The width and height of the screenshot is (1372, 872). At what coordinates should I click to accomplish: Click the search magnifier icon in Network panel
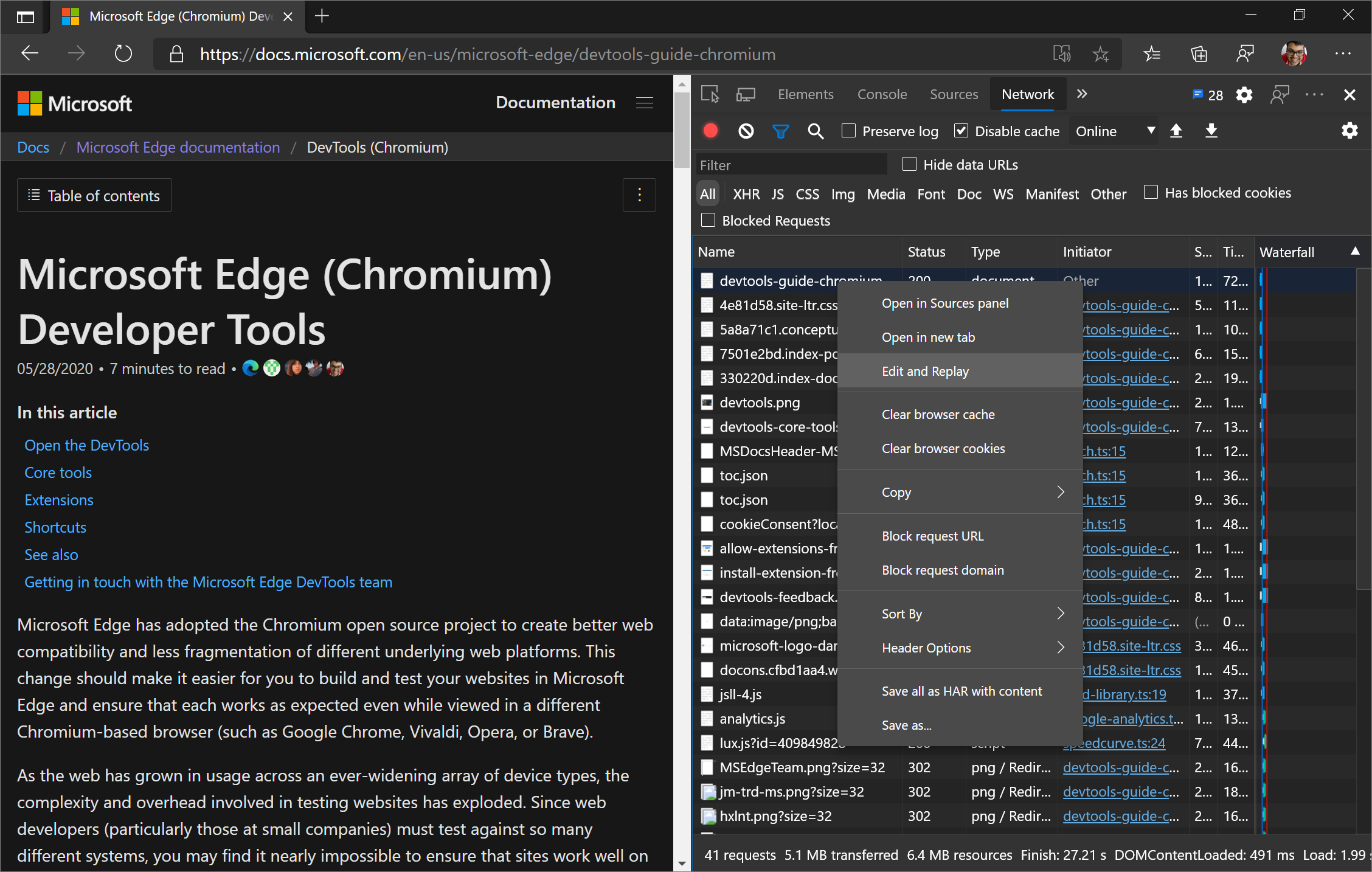(816, 131)
